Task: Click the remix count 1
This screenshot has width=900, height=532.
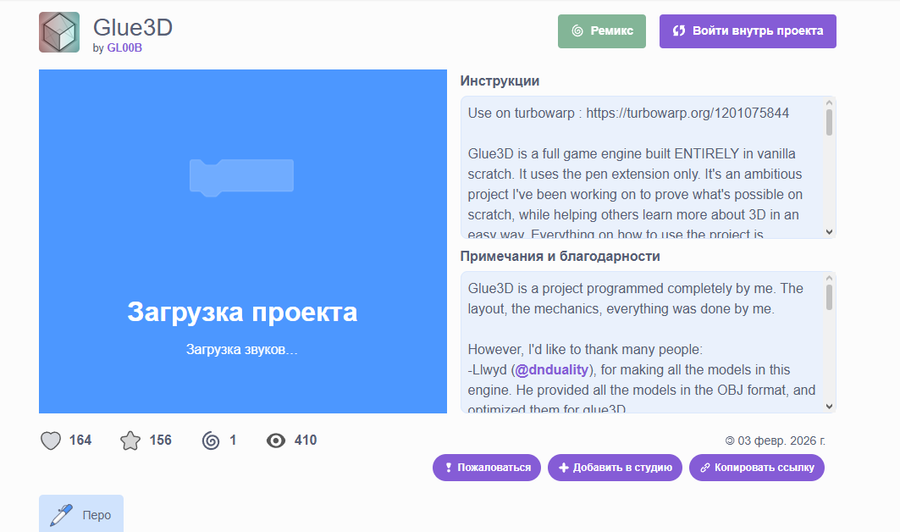Action: (x=232, y=440)
